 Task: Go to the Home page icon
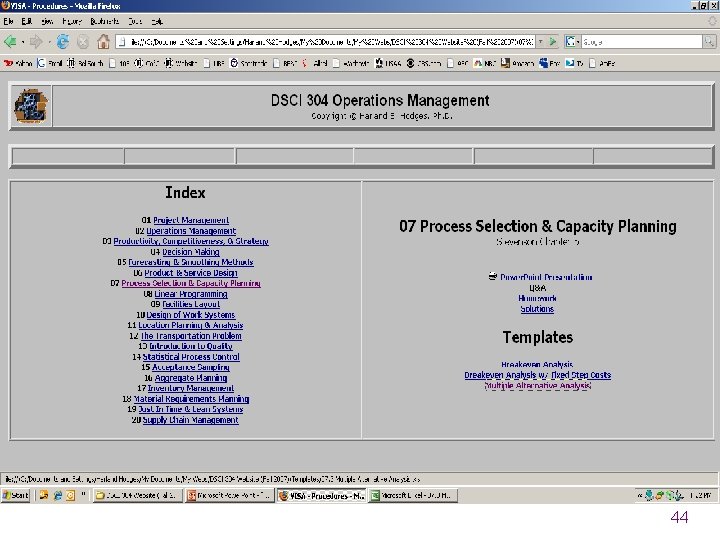pos(103,42)
